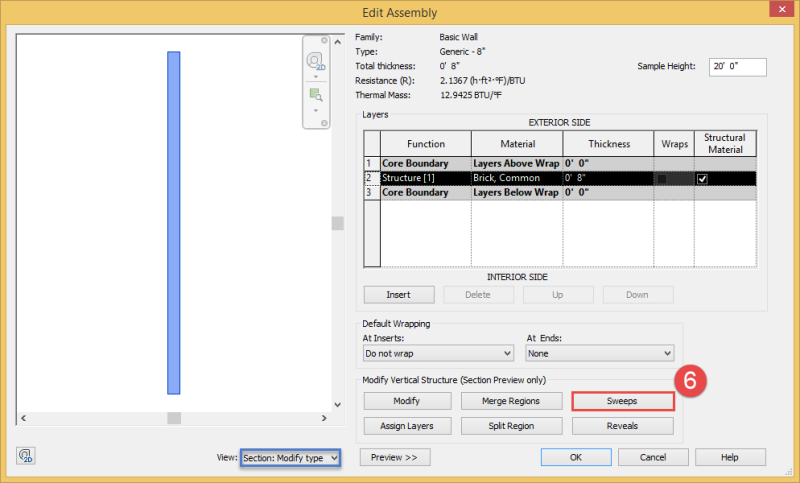
Task: Click the 2D steering wheel navigation icon
Action: click(317, 61)
